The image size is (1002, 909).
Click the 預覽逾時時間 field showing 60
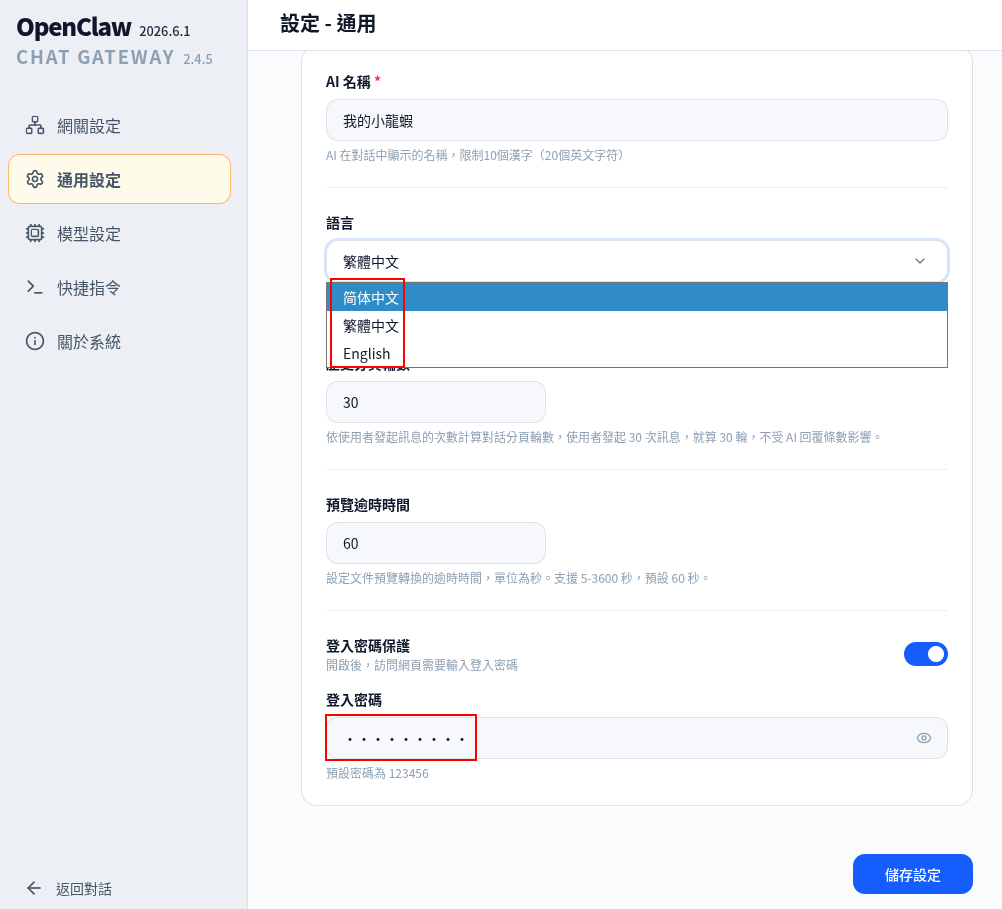pos(436,543)
